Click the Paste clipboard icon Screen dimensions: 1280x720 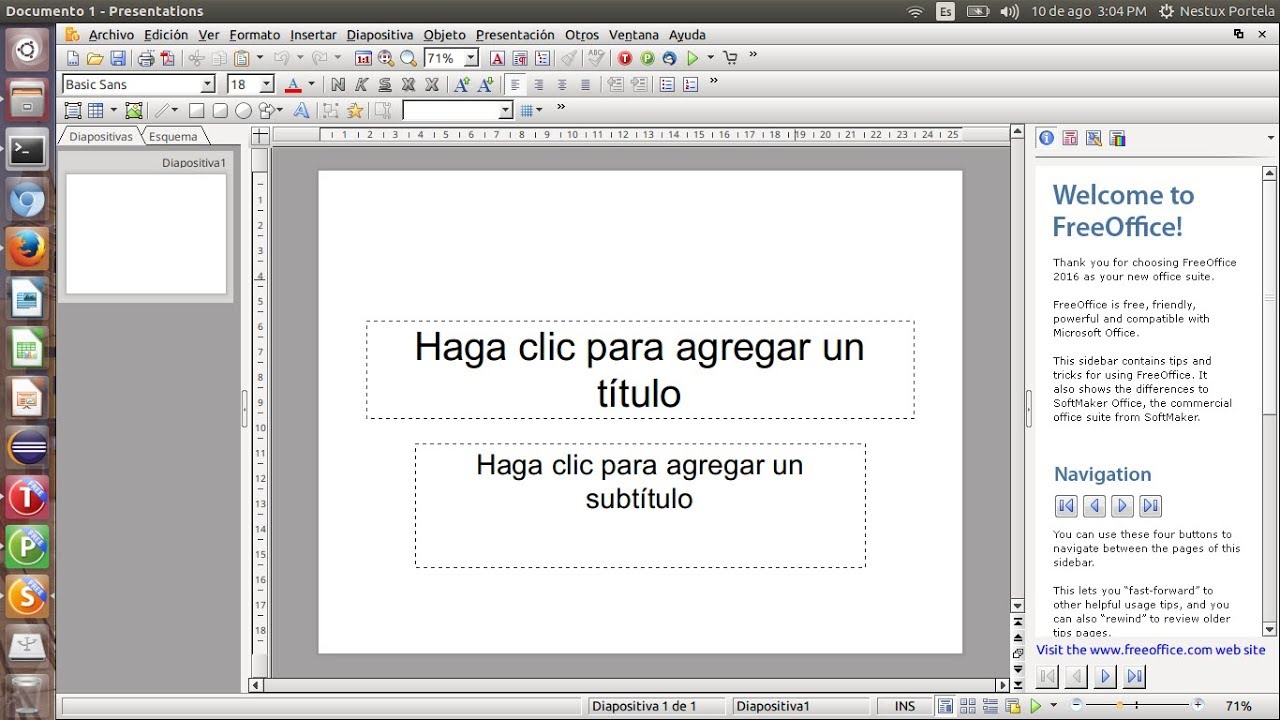[241, 58]
